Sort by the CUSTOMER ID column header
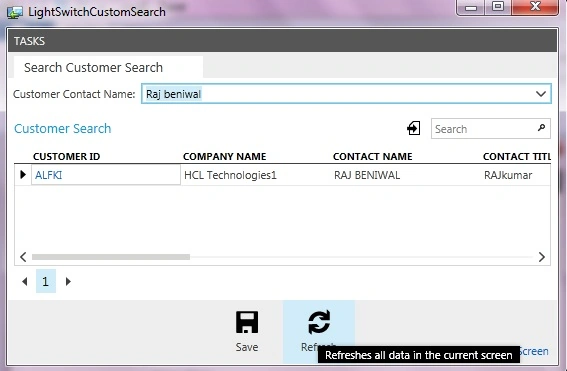This screenshot has height=371, width=567. [67, 157]
